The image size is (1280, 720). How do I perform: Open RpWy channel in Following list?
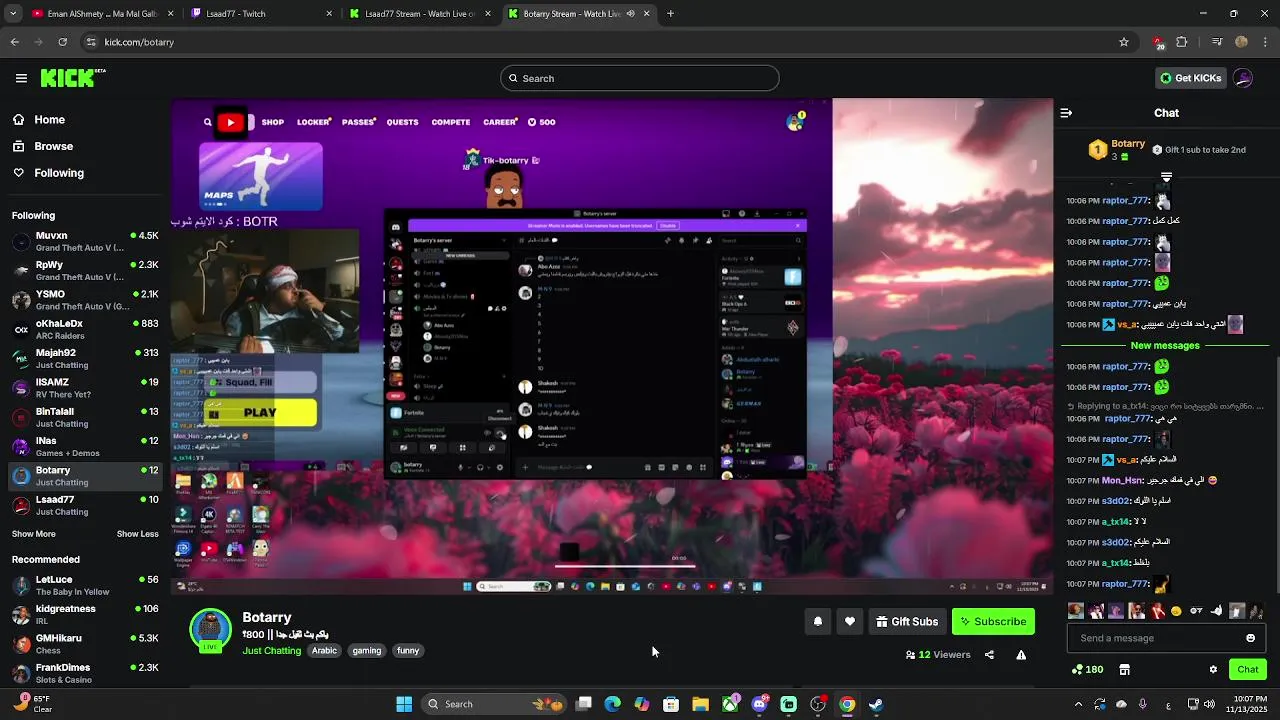(x=85, y=270)
